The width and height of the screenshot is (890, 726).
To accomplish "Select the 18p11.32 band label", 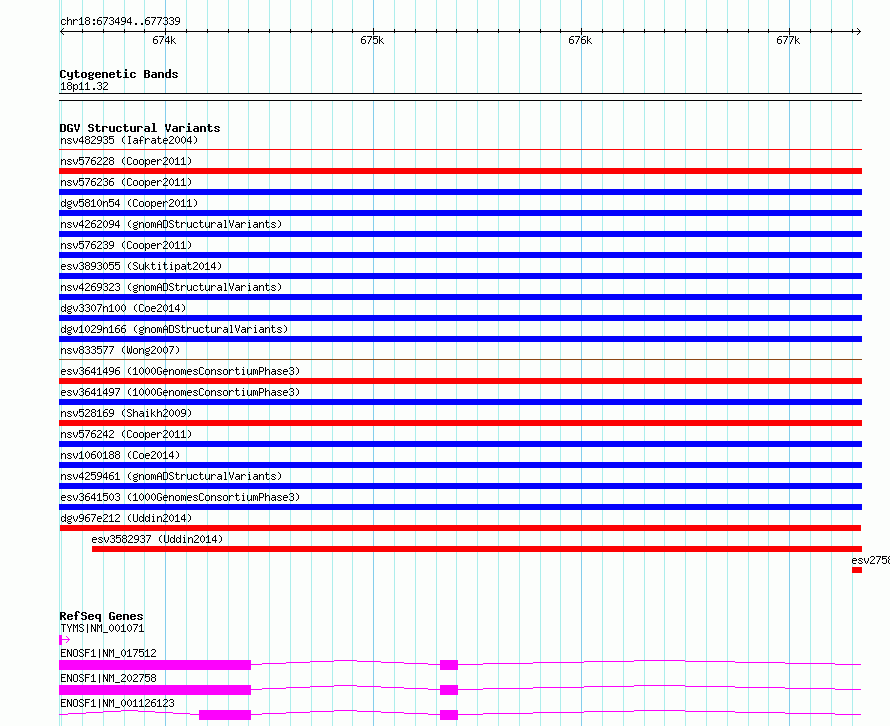I will click(84, 86).
